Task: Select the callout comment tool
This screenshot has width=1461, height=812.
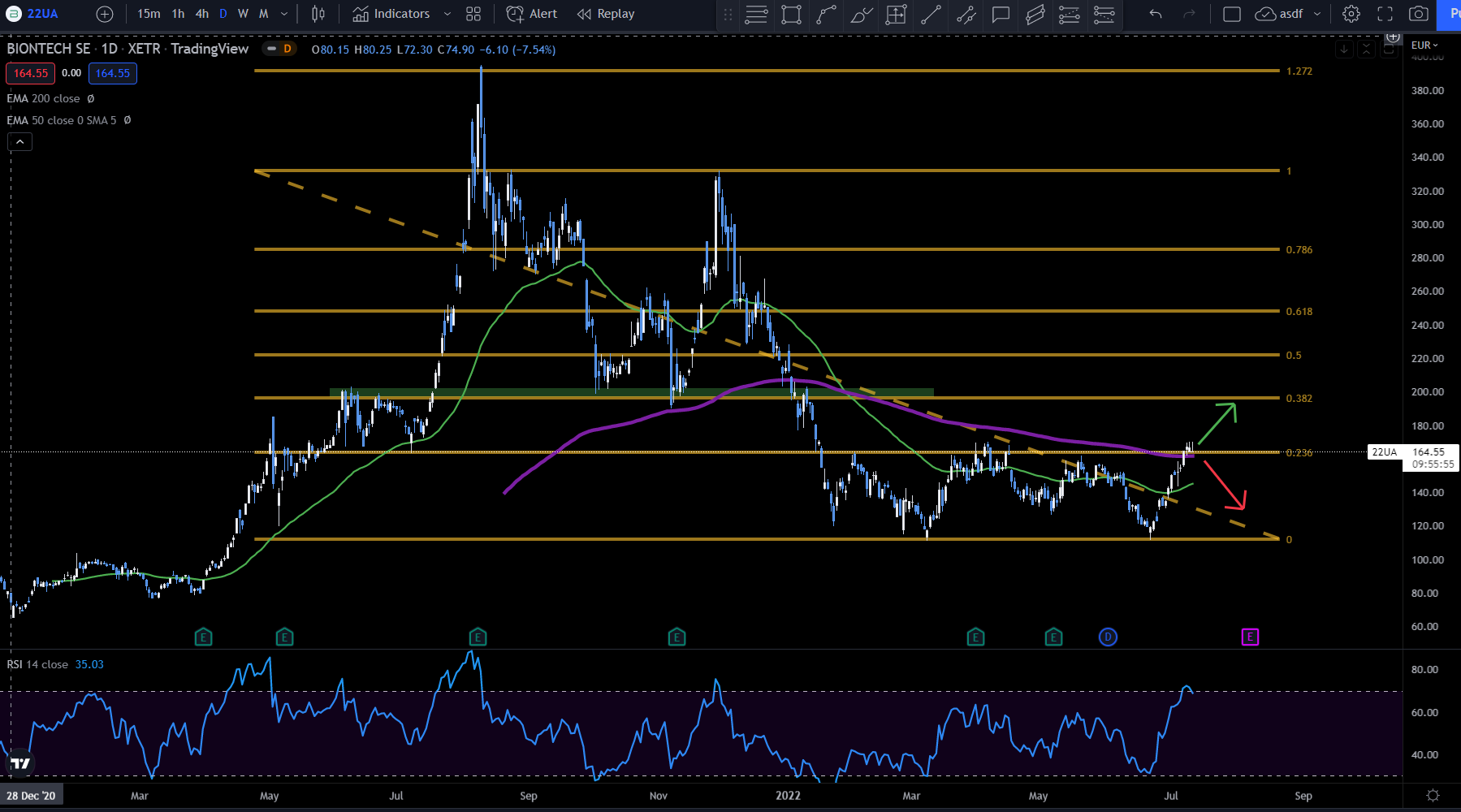Action: coord(1001,14)
